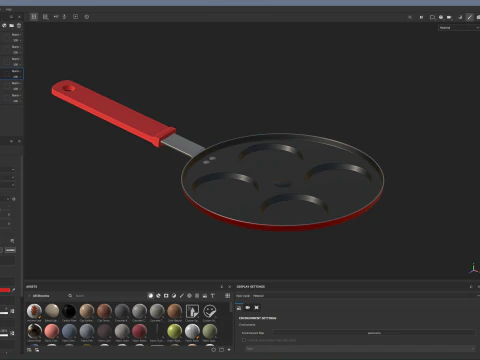Select the first toolbar icon above viewport
This screenshot has height=360, width=480.
(34, 17)
